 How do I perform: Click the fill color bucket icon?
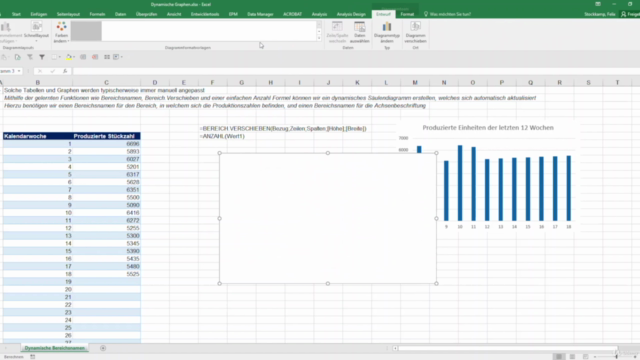coord(69,57)
